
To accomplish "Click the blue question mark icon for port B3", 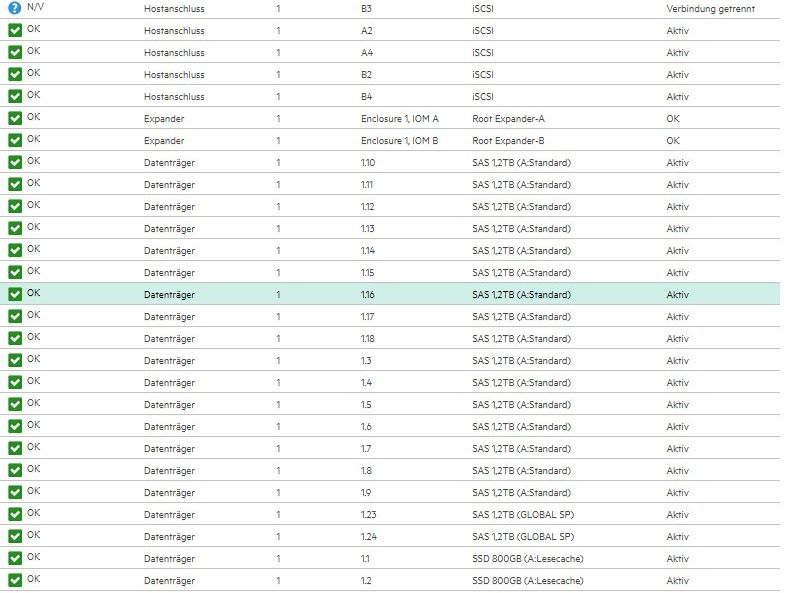I will coord(15,9).
